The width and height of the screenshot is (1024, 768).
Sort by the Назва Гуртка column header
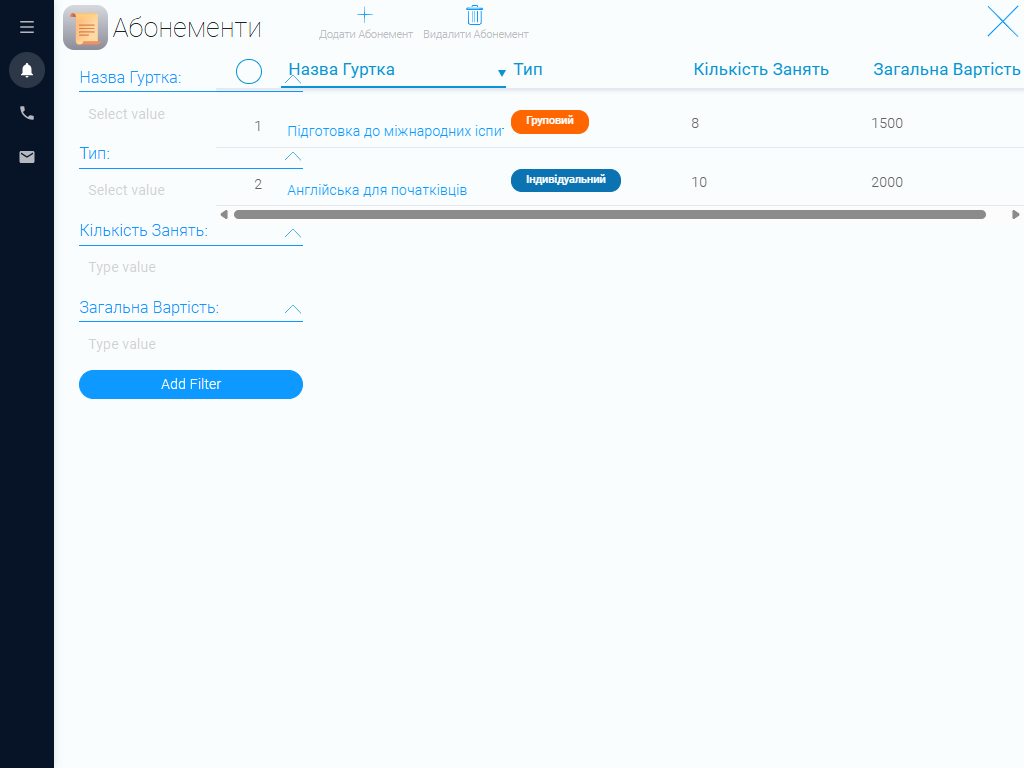tap(342, 69)
